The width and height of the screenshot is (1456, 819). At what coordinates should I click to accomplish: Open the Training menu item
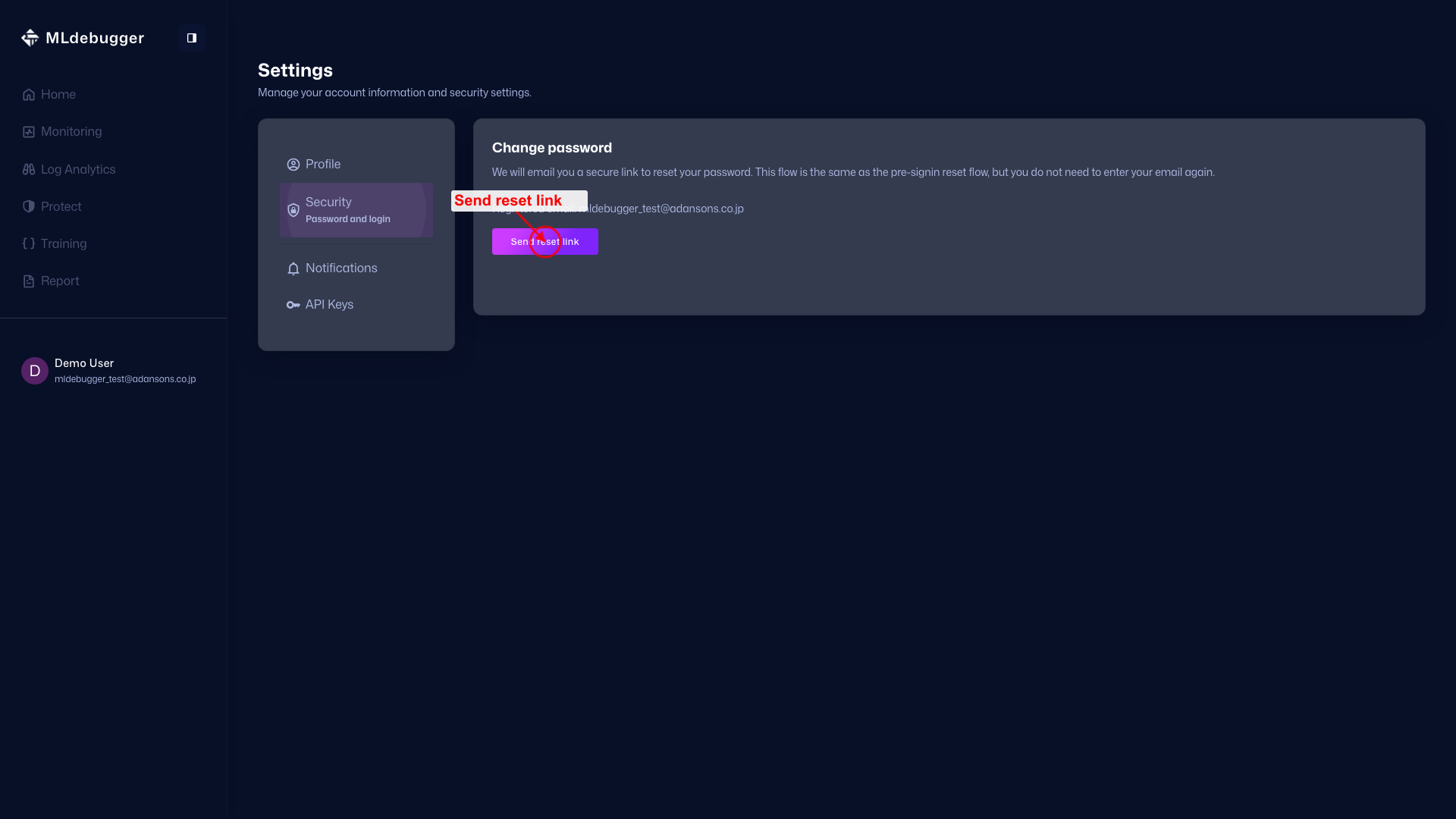click(63, 244)
